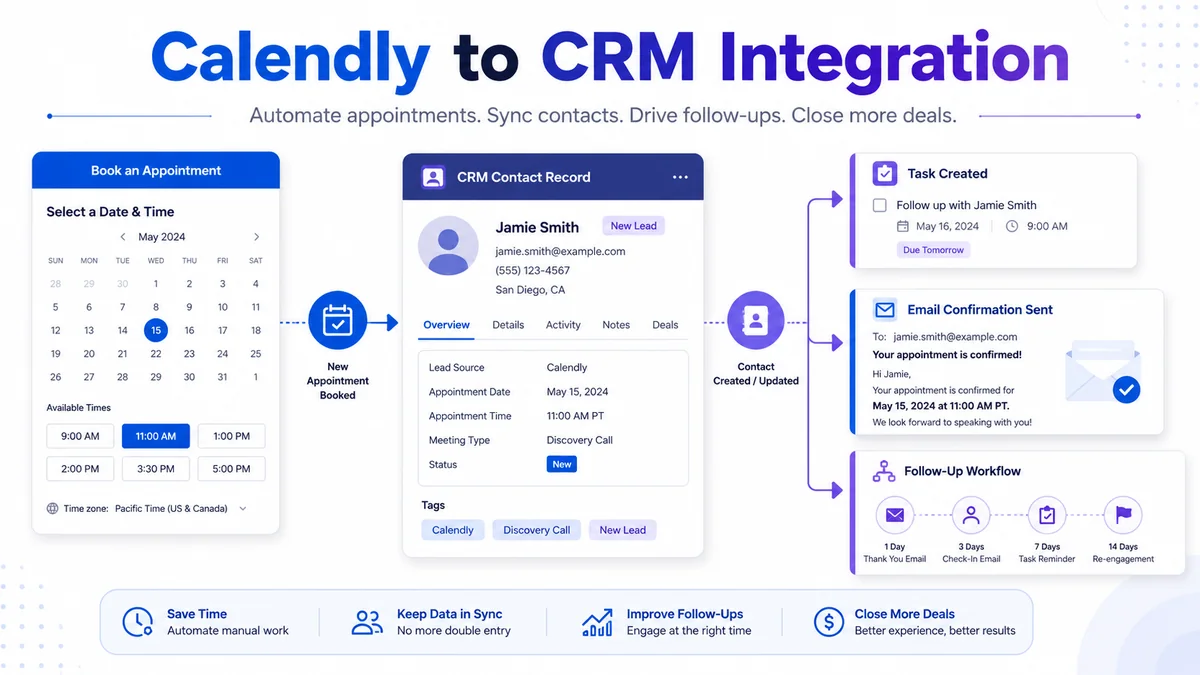Click the New Lead tag under Tags
The image size is (1200, 675).
[623, 530]
